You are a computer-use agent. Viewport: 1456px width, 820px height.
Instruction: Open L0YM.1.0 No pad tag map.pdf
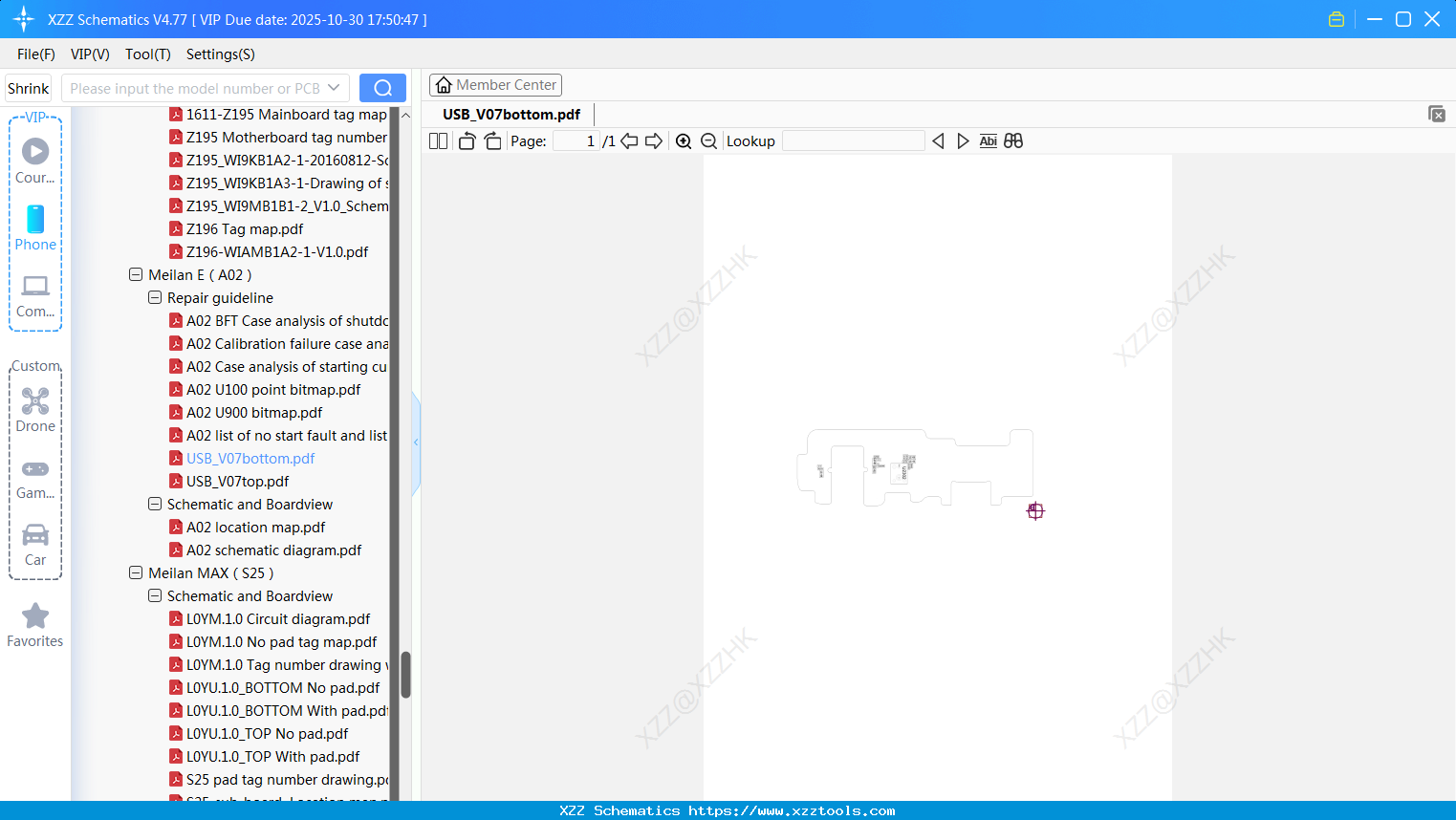pos(281,641)
